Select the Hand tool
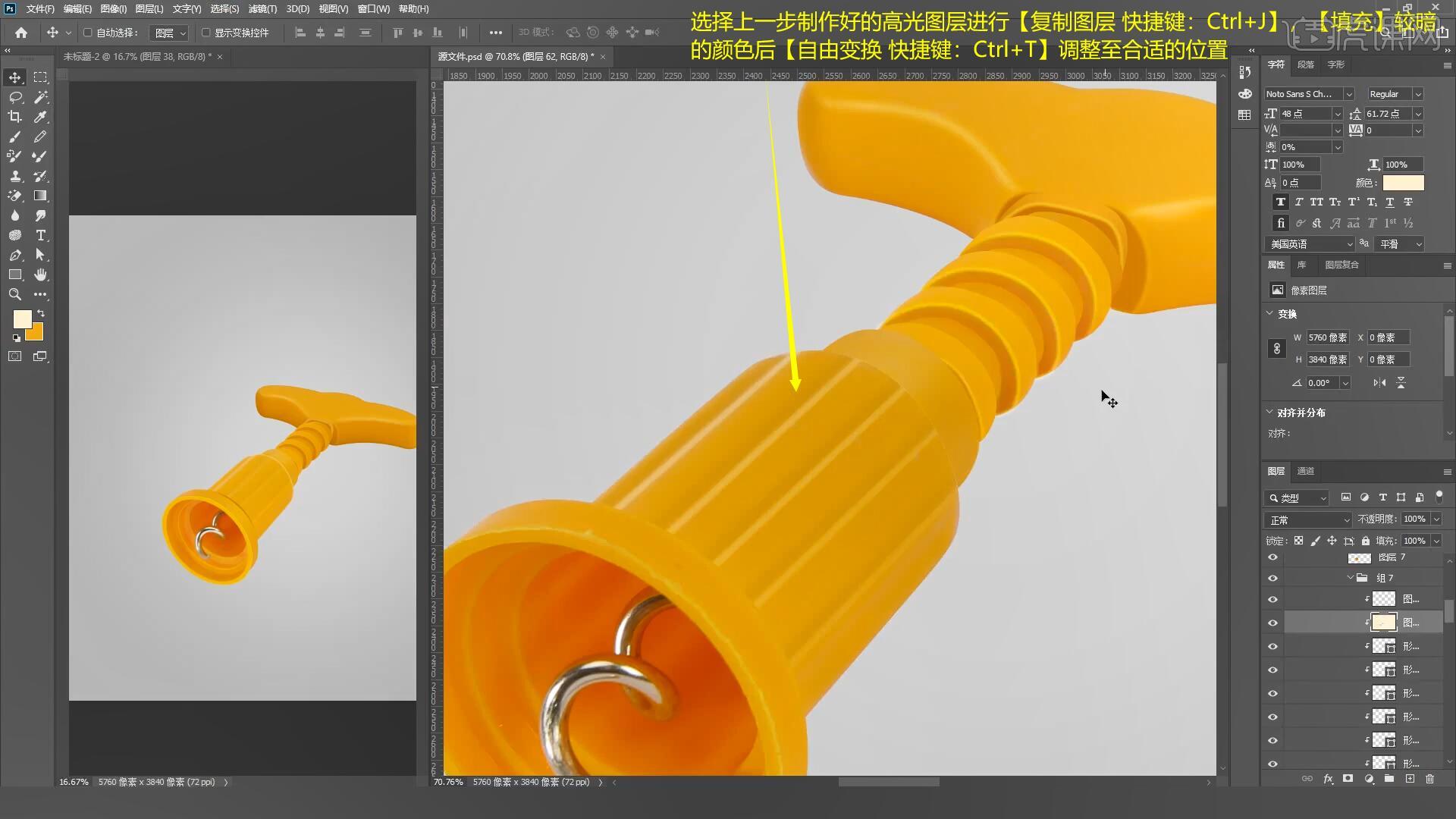1456x819 pixels. coord(40,275)
